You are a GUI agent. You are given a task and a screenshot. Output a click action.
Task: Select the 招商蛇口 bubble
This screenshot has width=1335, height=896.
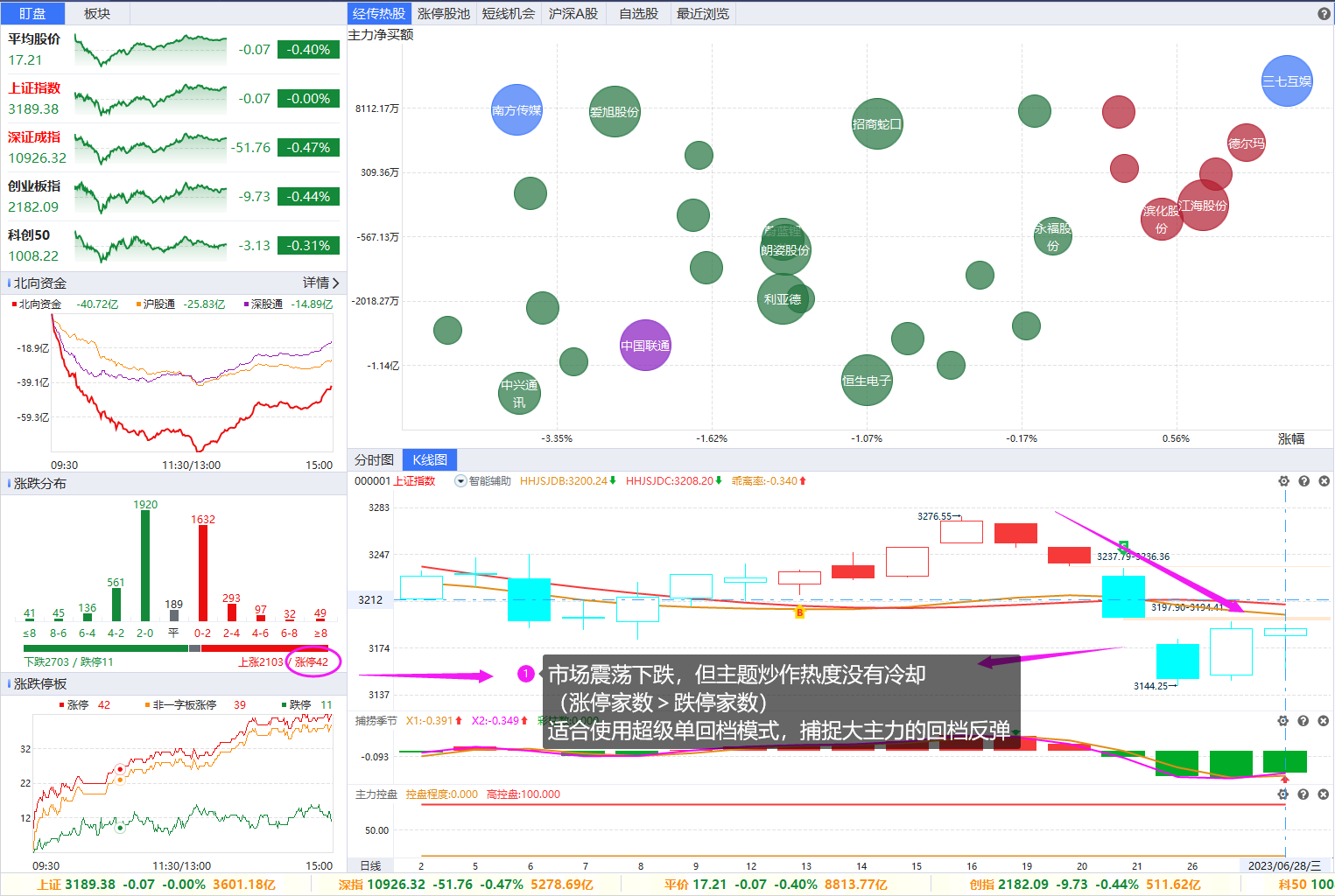pyautogui.click(x=877, y=124)
